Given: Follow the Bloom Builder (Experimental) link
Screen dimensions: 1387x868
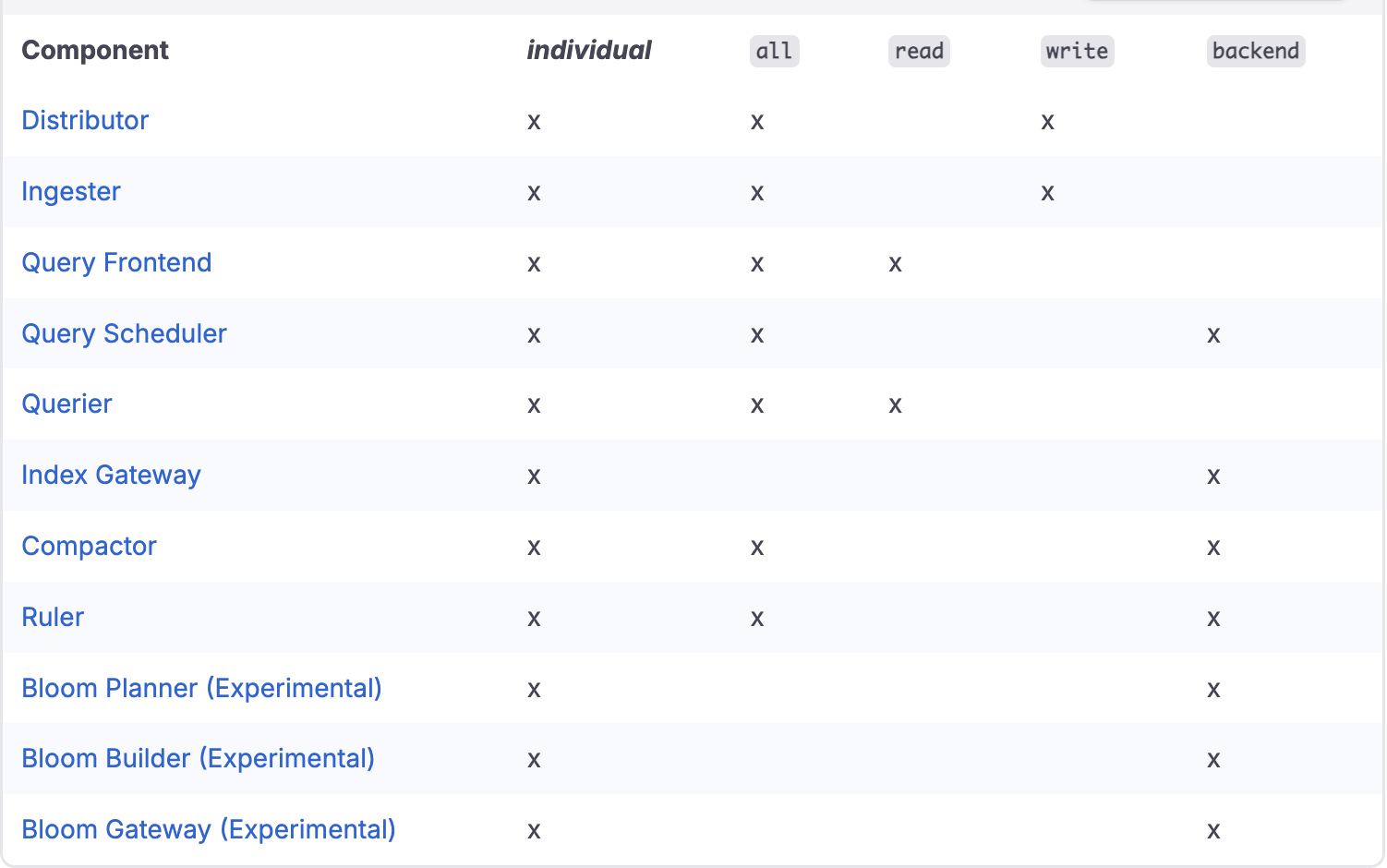Looking at the screenshot, I should [198, 758].
